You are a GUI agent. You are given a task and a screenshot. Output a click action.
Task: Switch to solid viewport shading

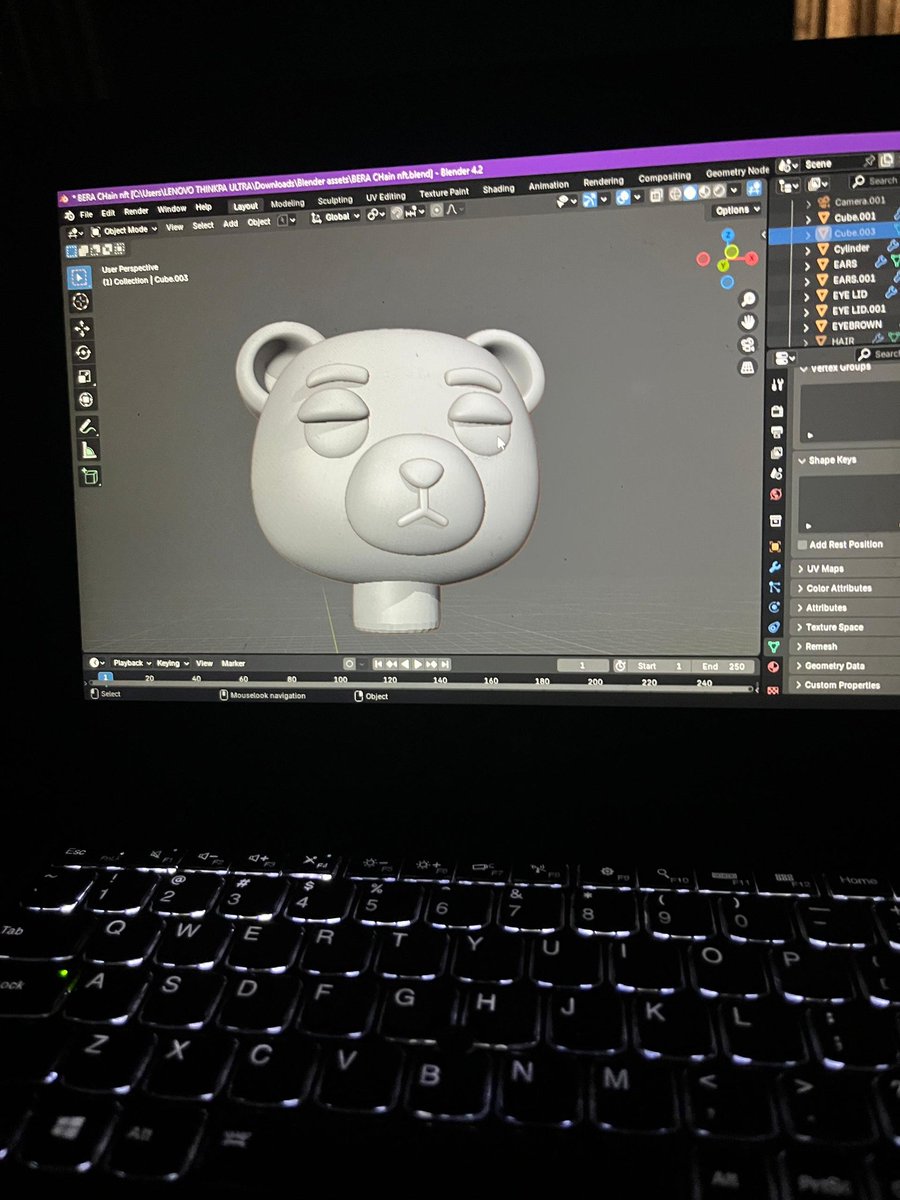coord(691,194)
